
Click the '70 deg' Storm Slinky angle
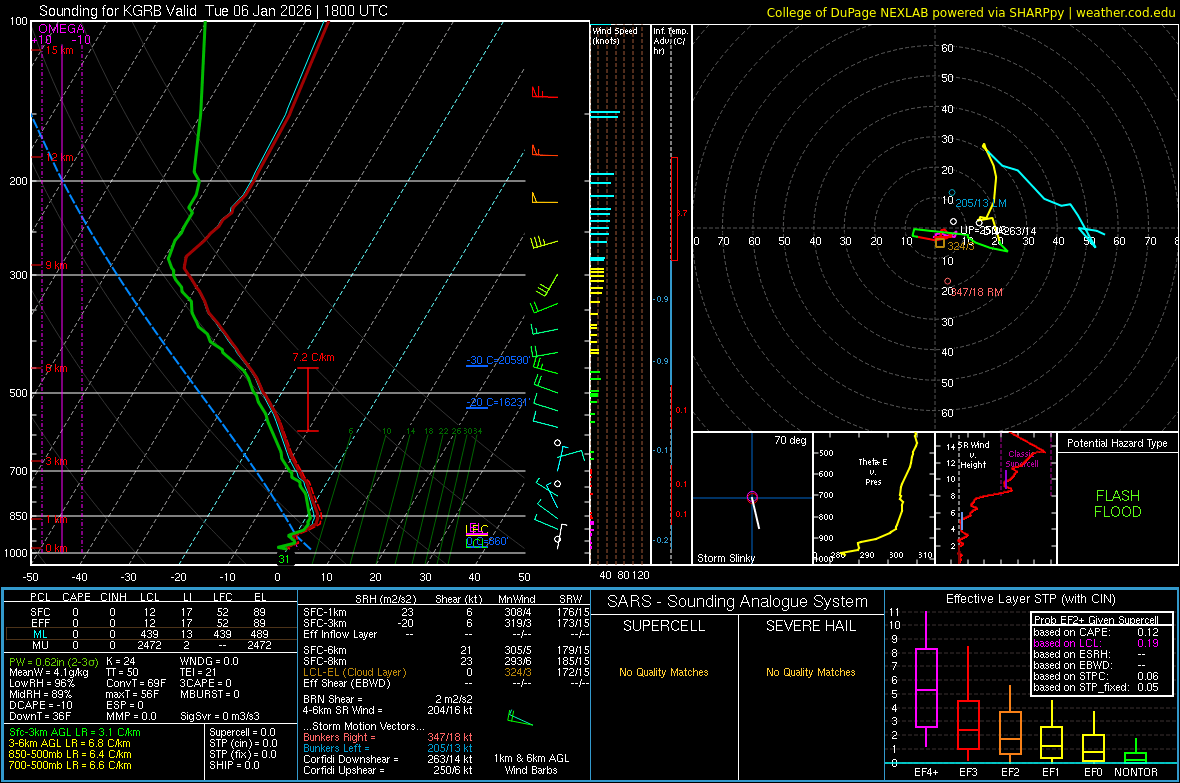(x=790, y=440)
